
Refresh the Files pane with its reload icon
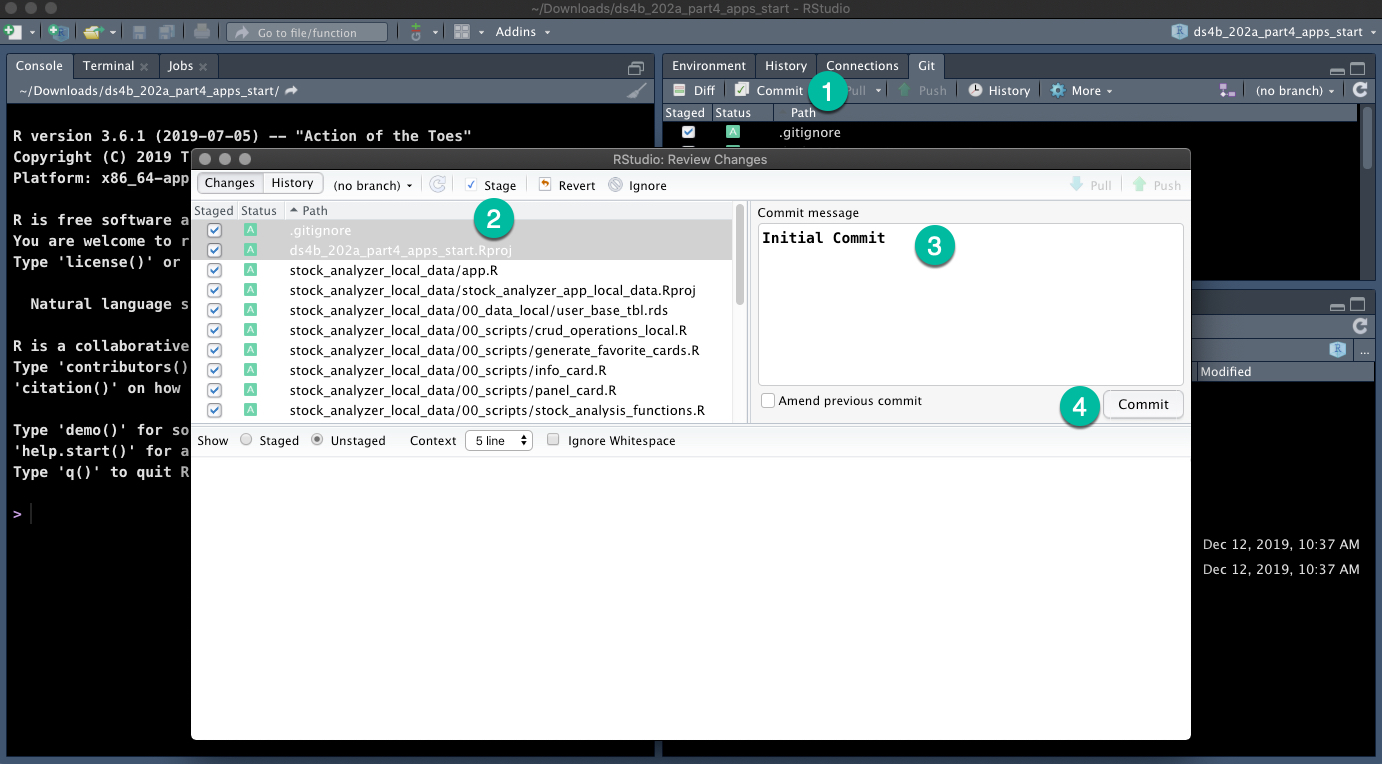click(x=1360, y=326)
